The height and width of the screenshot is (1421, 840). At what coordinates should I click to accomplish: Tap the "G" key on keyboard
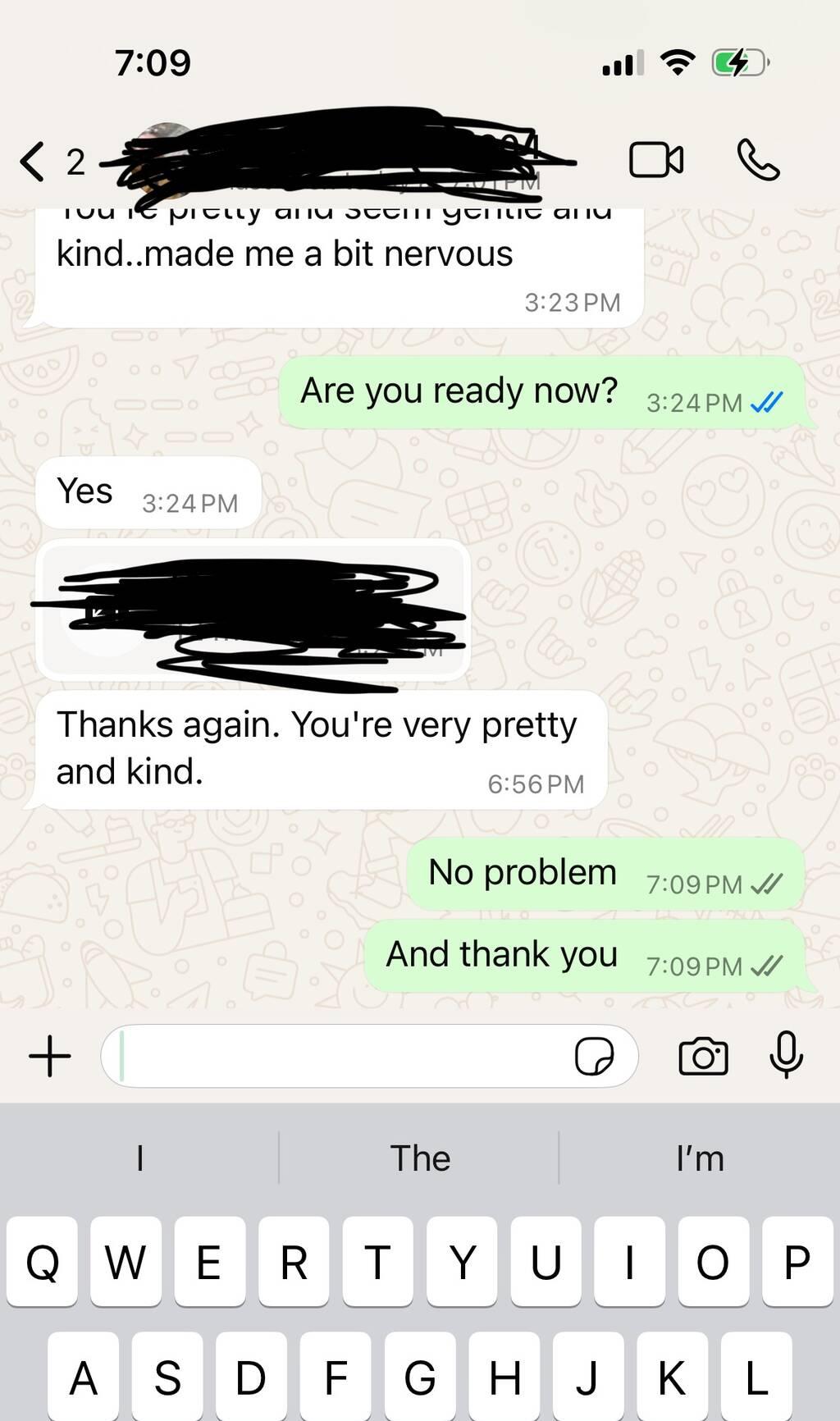click(x=419, y=1377)
